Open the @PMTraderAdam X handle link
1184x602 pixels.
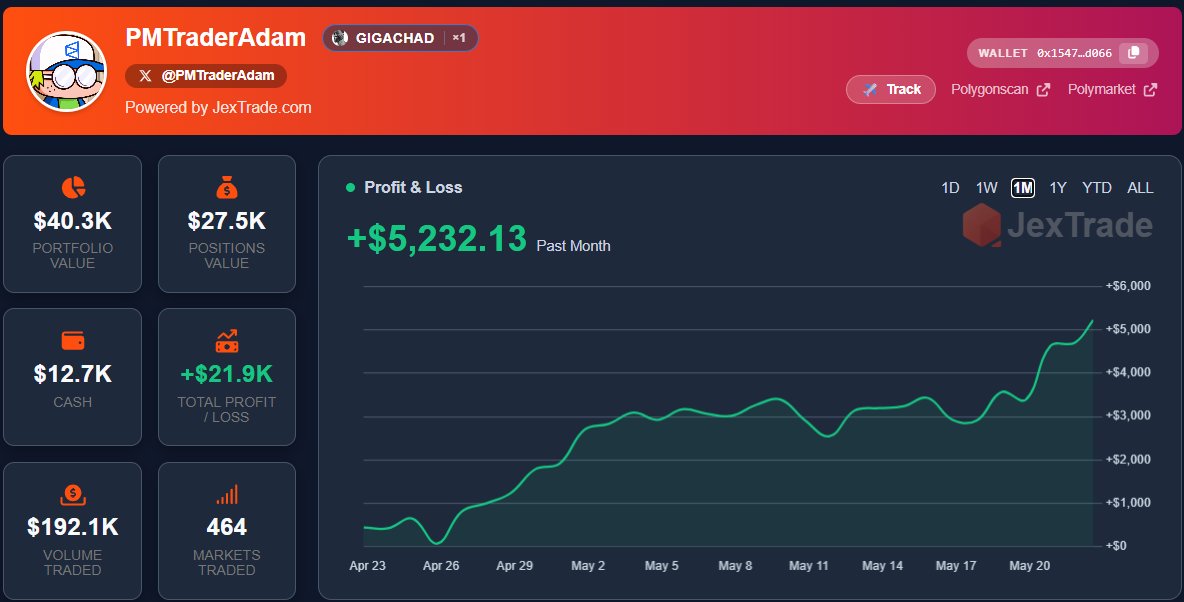205,76
